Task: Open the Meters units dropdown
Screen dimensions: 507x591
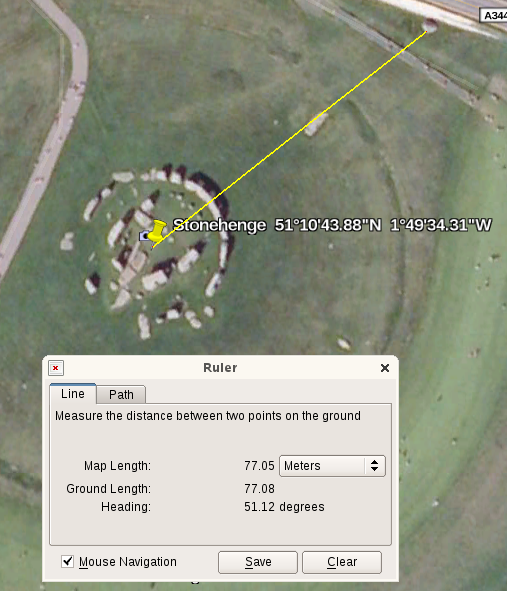Action: click(x=332, y=466)
